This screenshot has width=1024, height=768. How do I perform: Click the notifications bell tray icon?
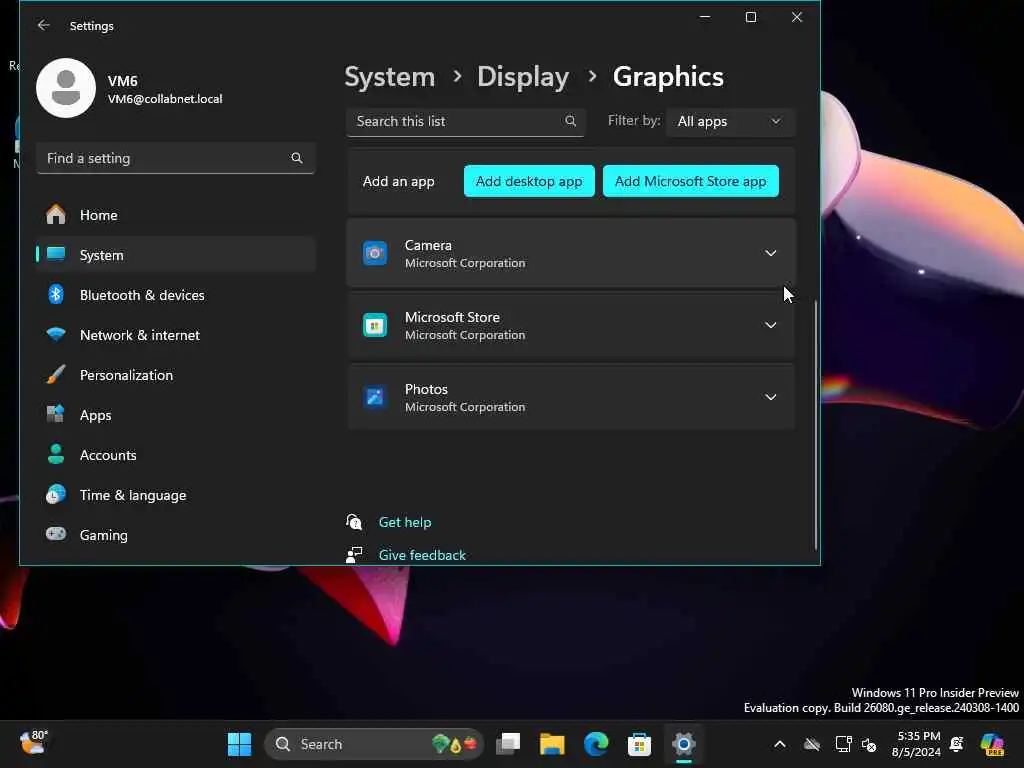click(x=957, y=744)
